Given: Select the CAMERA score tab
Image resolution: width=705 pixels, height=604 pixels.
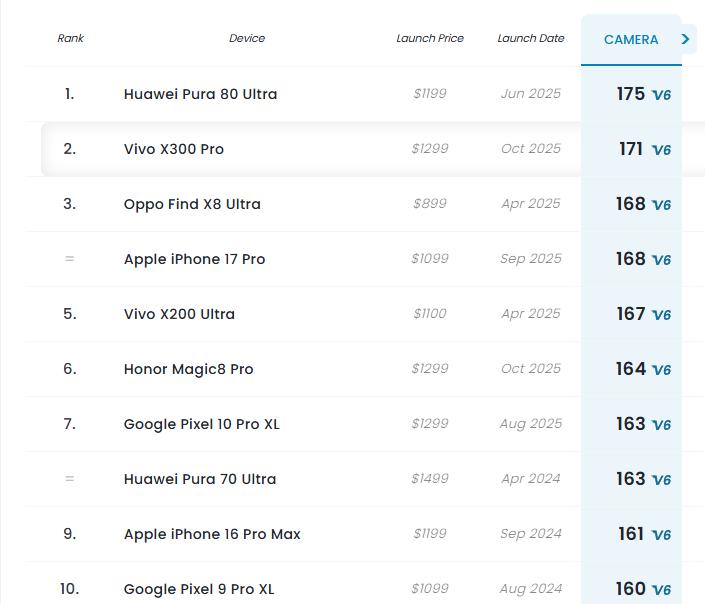Looking at the screenshot, I should click(x=631, y=40).
